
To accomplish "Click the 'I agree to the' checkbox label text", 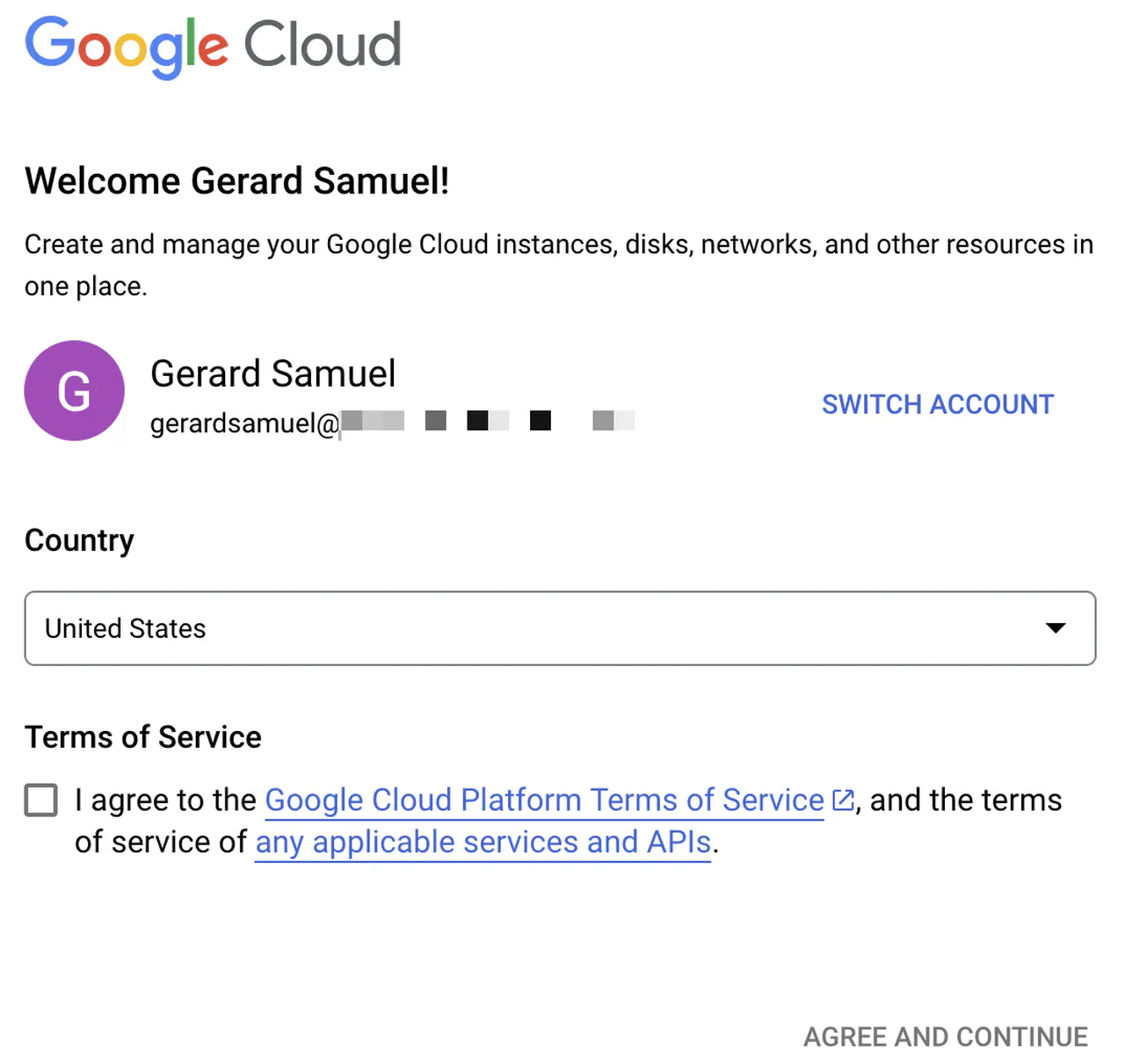I will click(165, 800).
